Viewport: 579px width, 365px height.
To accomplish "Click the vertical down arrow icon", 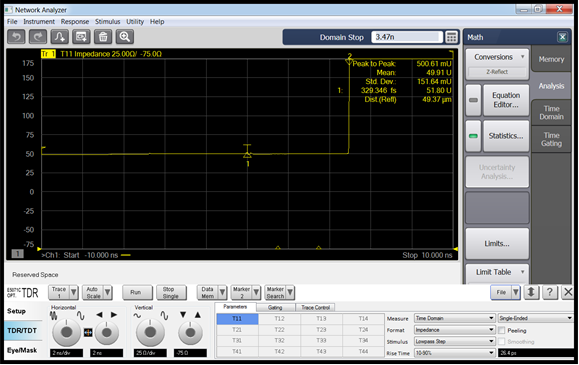I will (x=183, y=315).
